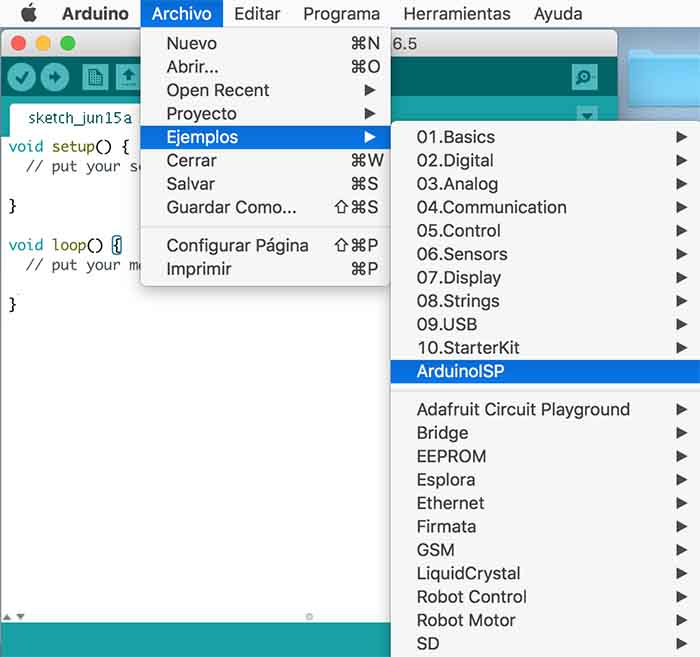Expand 04.Communication examples submenu

545,208
